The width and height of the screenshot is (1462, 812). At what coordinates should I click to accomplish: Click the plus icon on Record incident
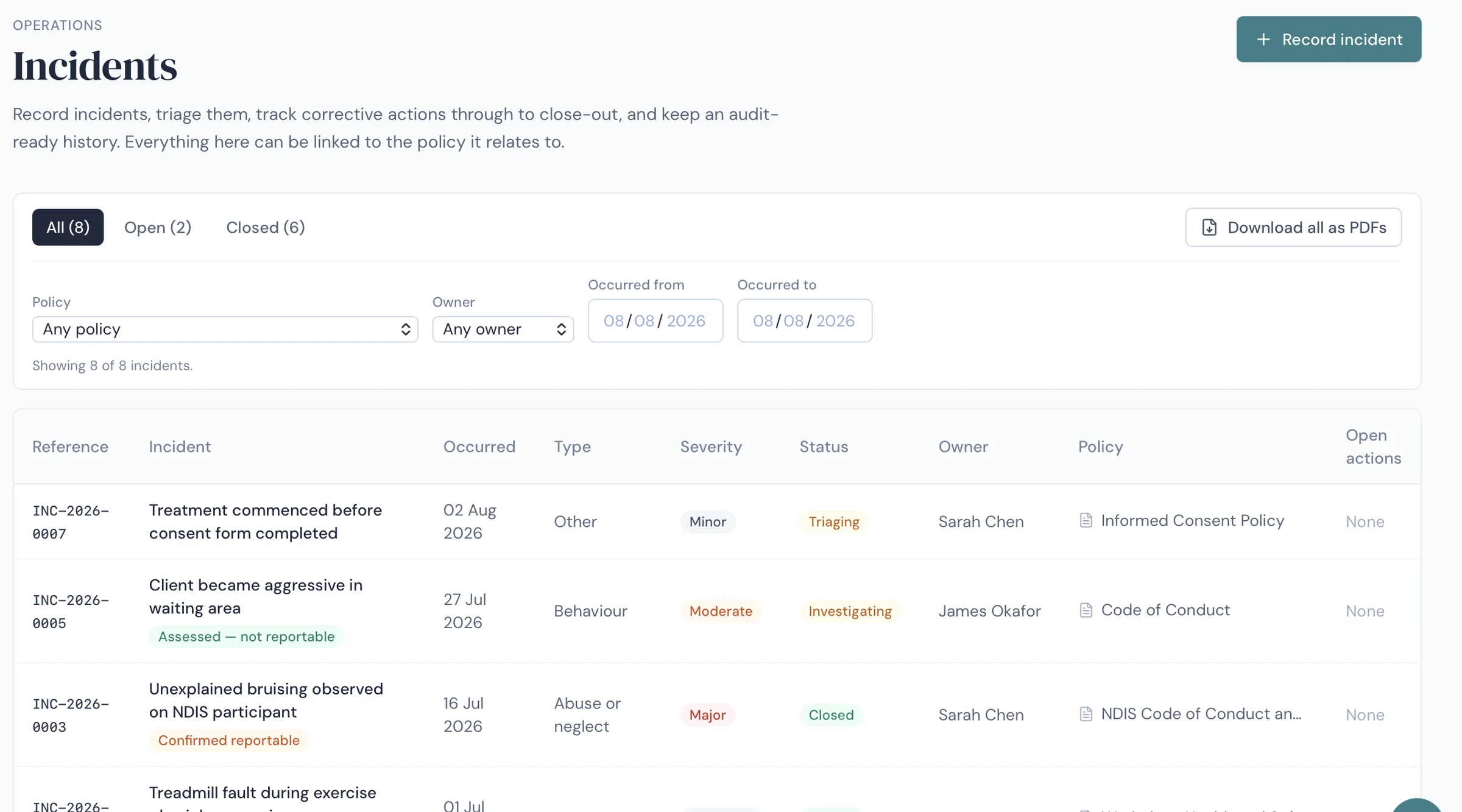pyautogui.click(x=1263, y=40)
